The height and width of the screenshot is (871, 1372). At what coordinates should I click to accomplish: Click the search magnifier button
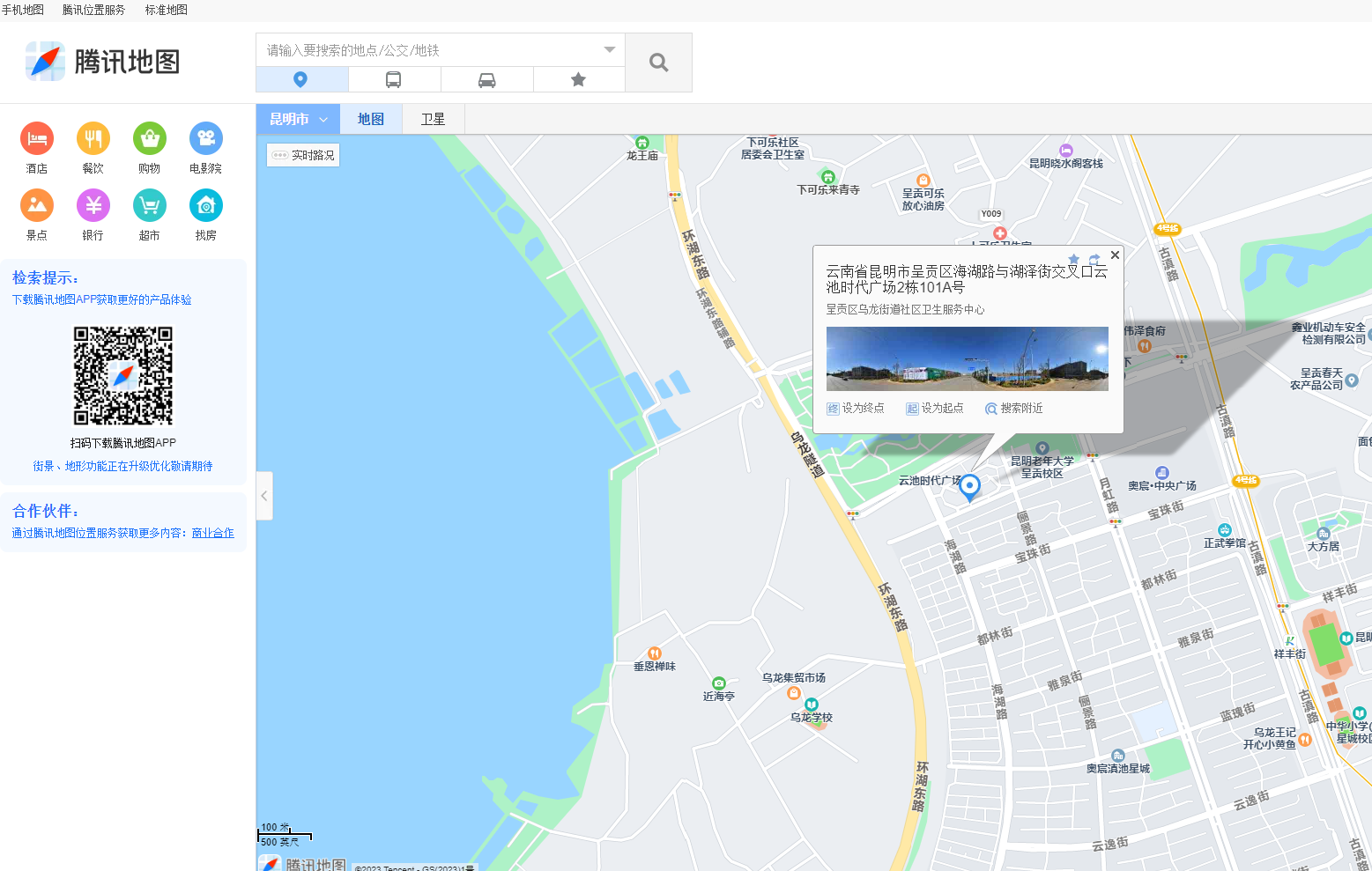tap(658, 63)
